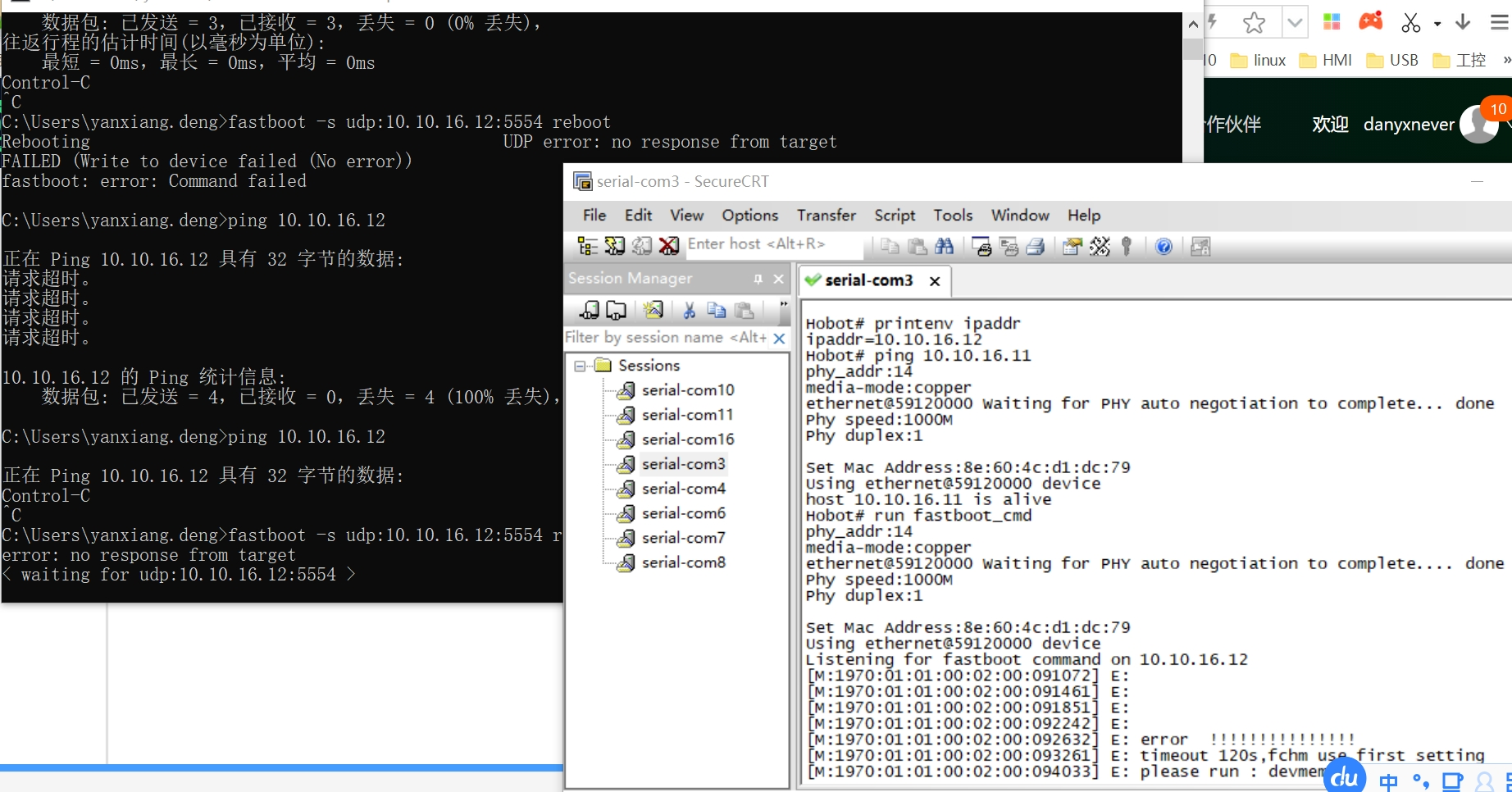Click the scissors cut icon in Session Manager
The height and width of the screenshot is (792, 1512).
(x=689, y=310)
